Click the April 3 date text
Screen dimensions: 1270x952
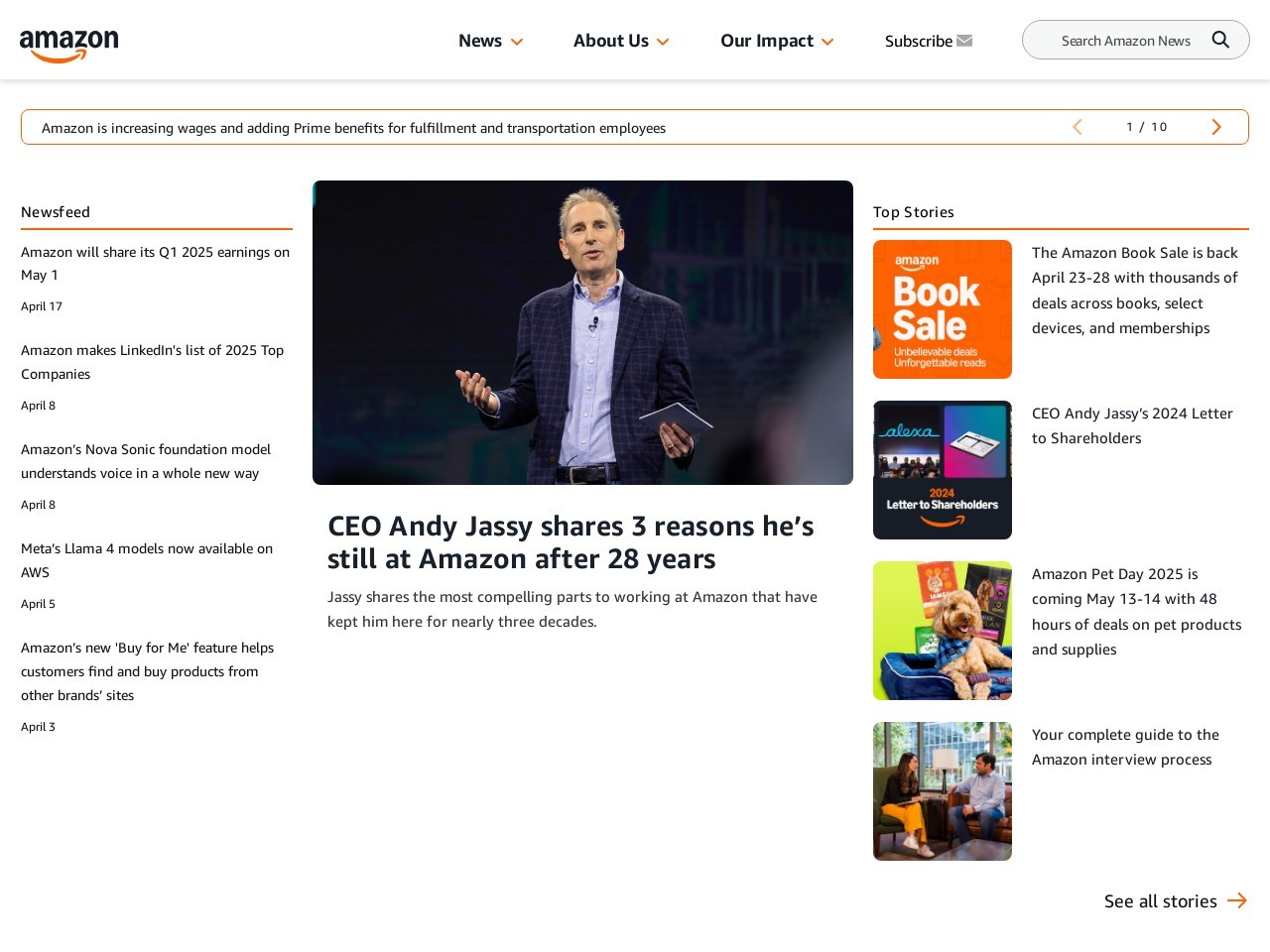pos(38,727)
